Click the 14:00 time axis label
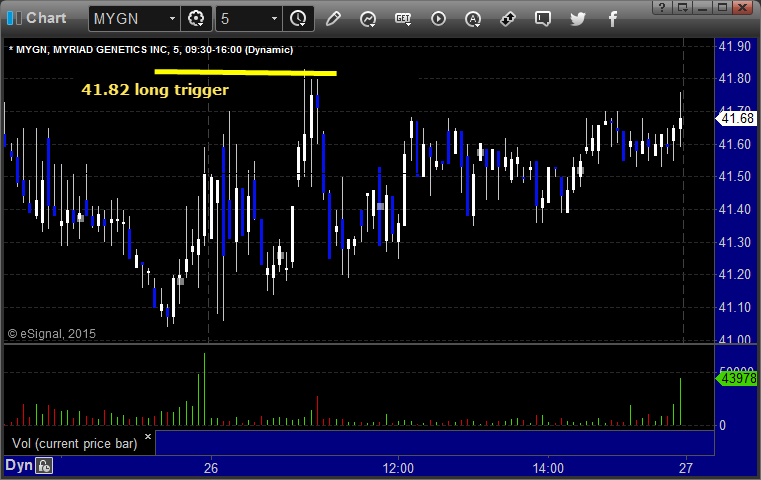The height and width of the screenshot is (480, 761). (x=548, y=468)
